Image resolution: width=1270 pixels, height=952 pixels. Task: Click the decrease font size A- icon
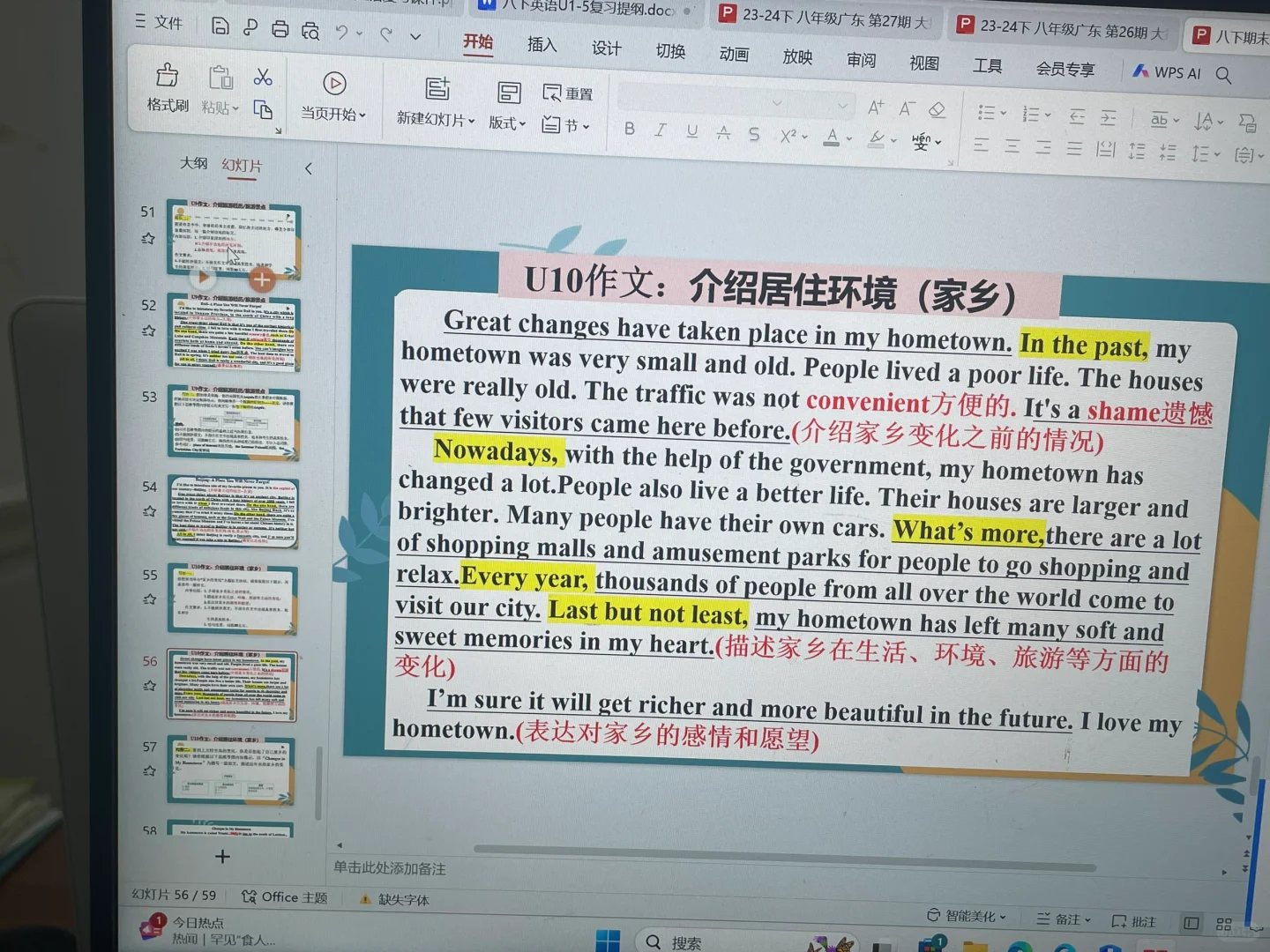click(907, 108)
